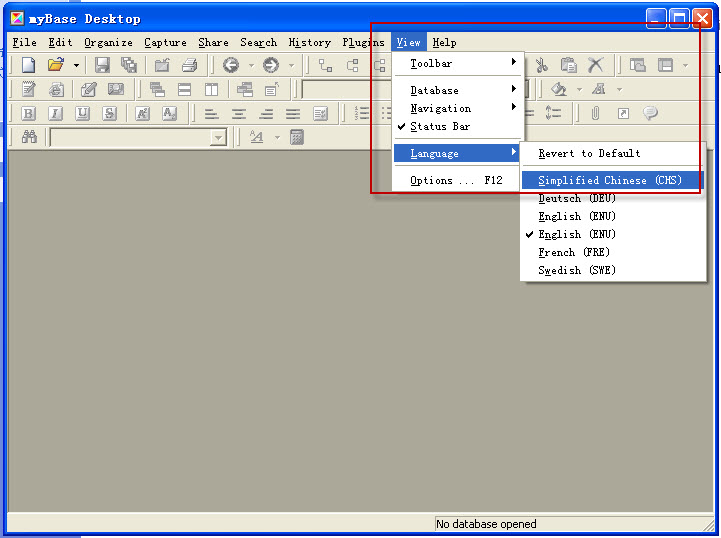The image size is (721, 538).
Task: Select Swedish (SWE) language
Action: click(613, 270)
